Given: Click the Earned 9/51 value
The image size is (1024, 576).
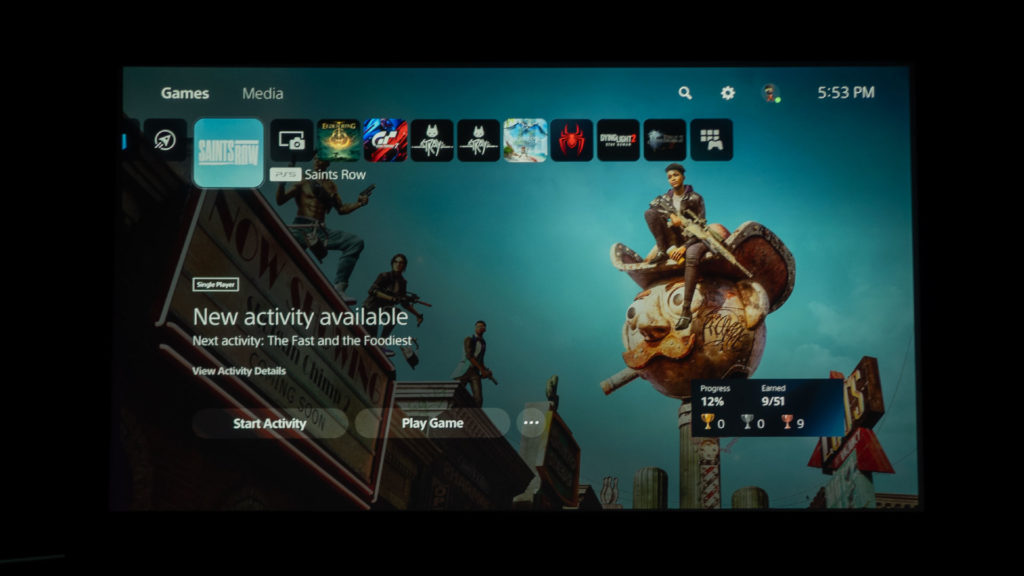Looking at the screenshot, I should tap(773, 402).
